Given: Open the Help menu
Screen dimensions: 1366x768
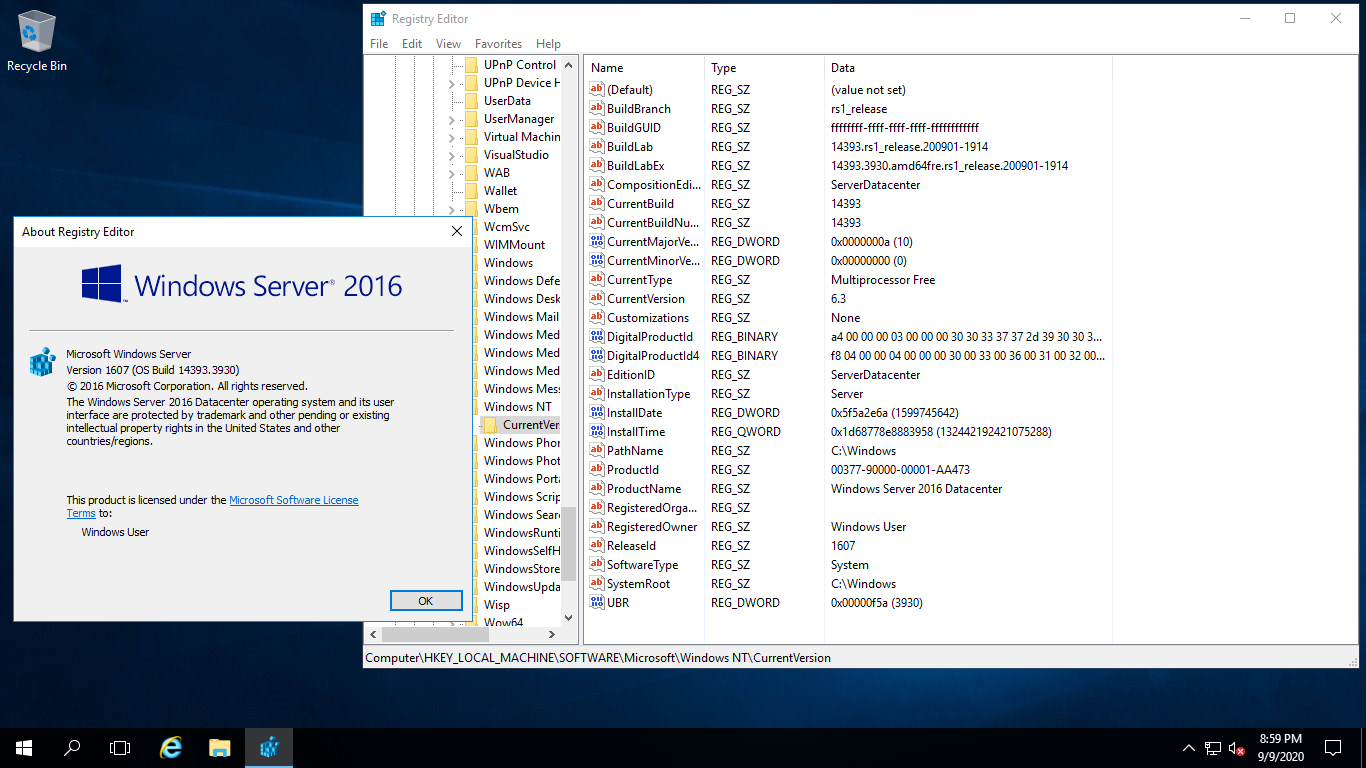Looking at the screenshot, I should [548, 44].
